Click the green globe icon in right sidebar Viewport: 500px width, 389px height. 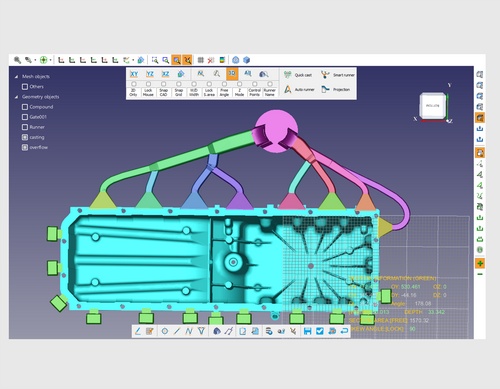[x=480, y=250]
